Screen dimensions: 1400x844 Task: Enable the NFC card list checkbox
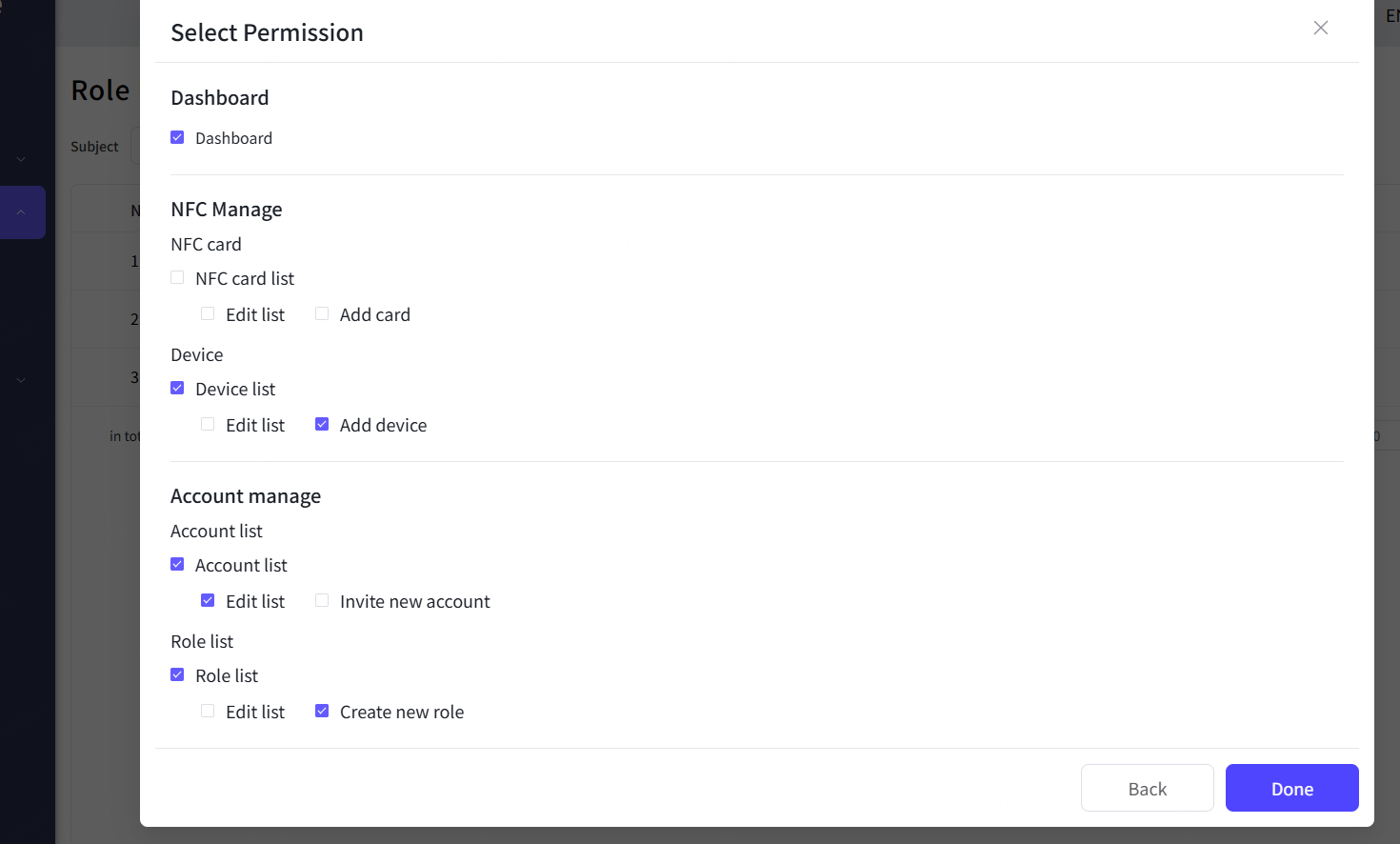[177, 277]
